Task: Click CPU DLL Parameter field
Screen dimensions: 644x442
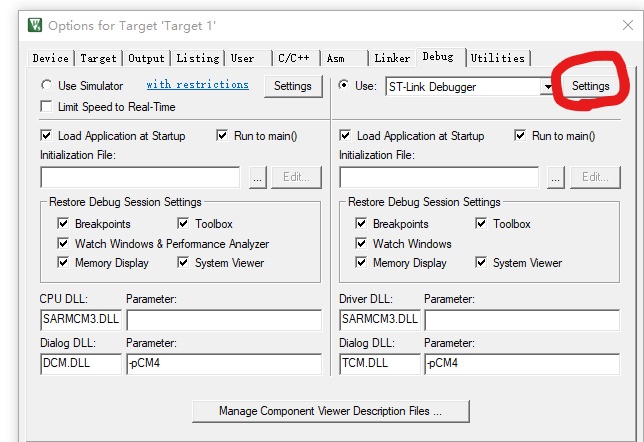Action: [224, 320]
